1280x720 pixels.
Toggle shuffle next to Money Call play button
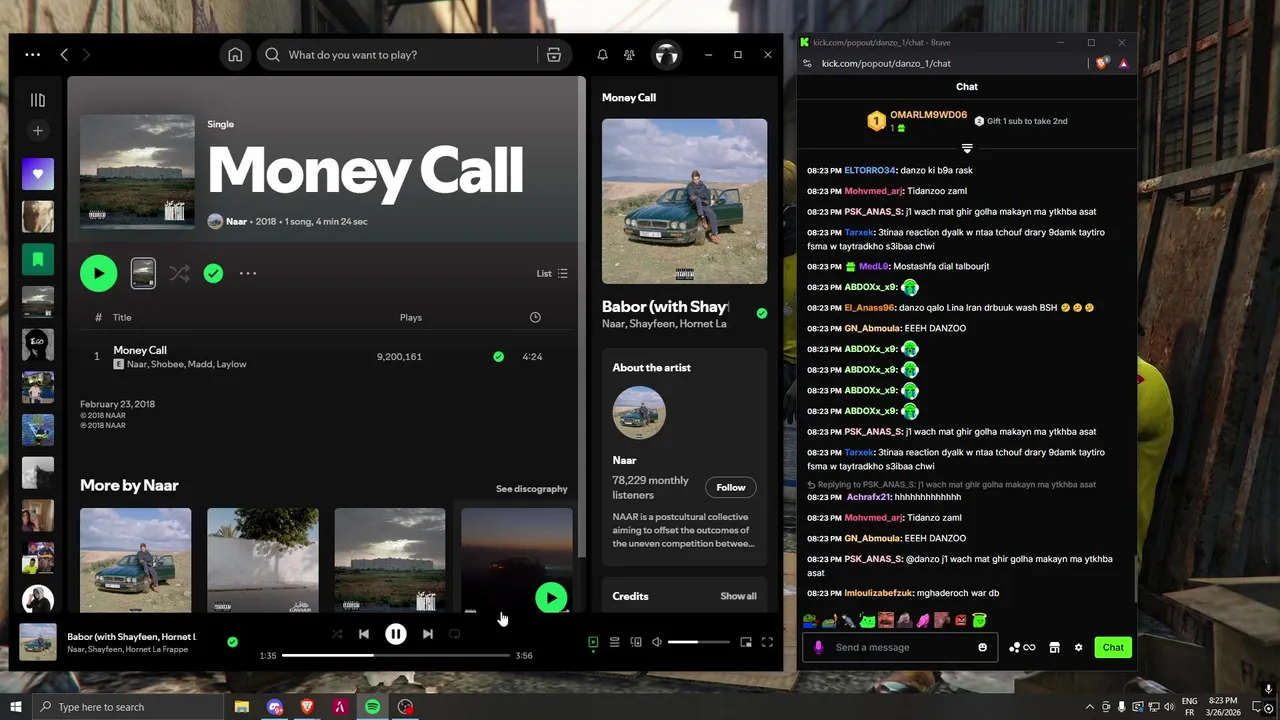[179, 273]
